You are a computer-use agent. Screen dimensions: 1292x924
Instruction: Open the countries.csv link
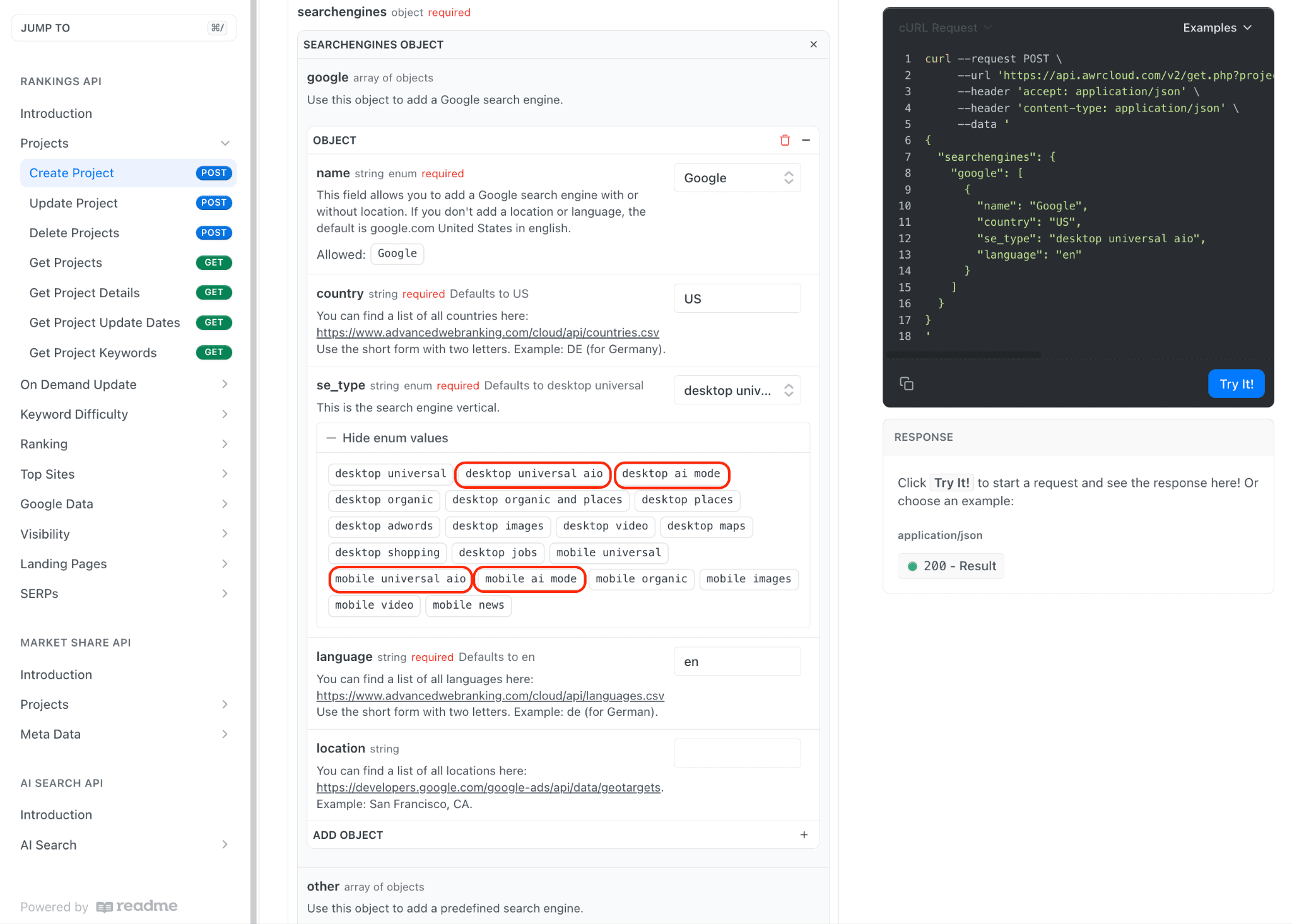point(488,332)
